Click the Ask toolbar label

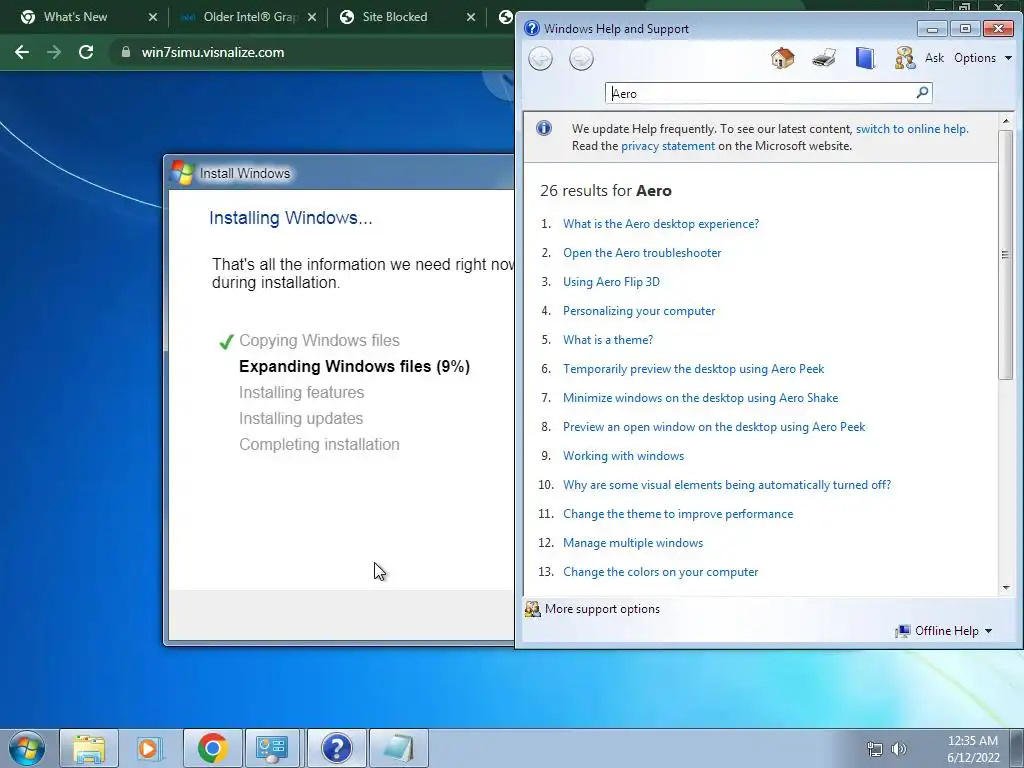(x=934, y=58)
